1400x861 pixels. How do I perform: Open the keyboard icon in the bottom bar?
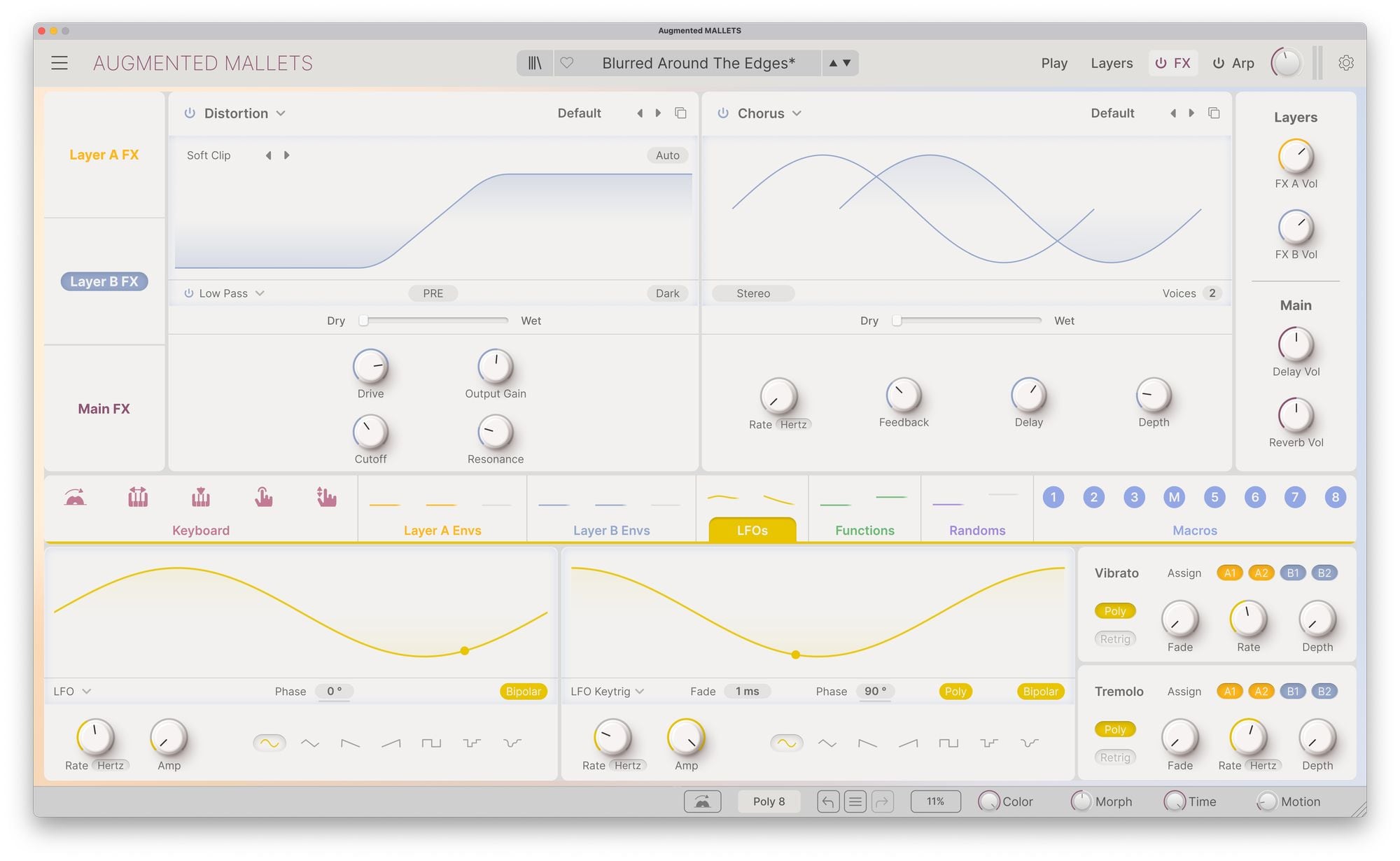(702, 801)
